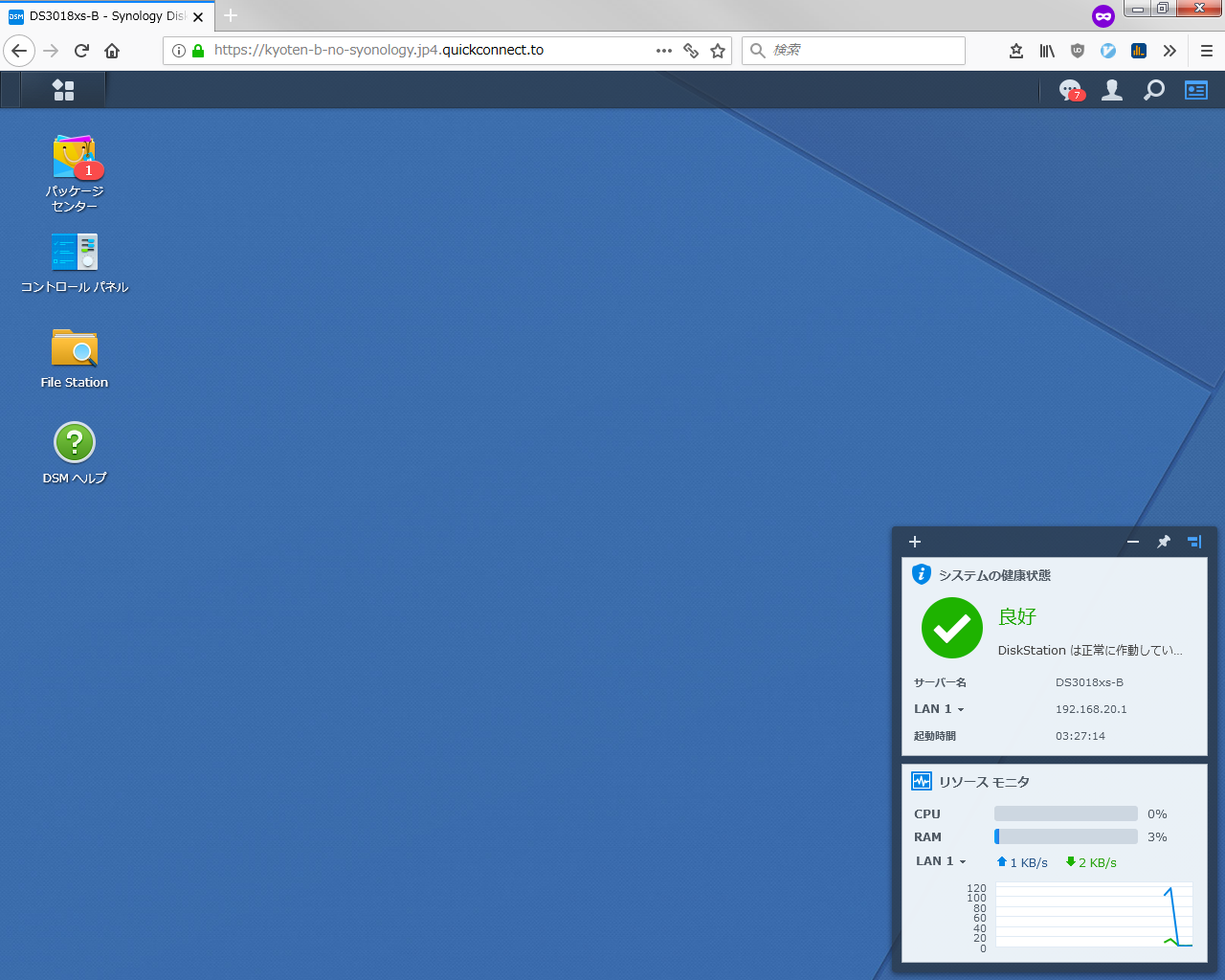Click IP address 192.168.20.1

[x=1091, y=709]
